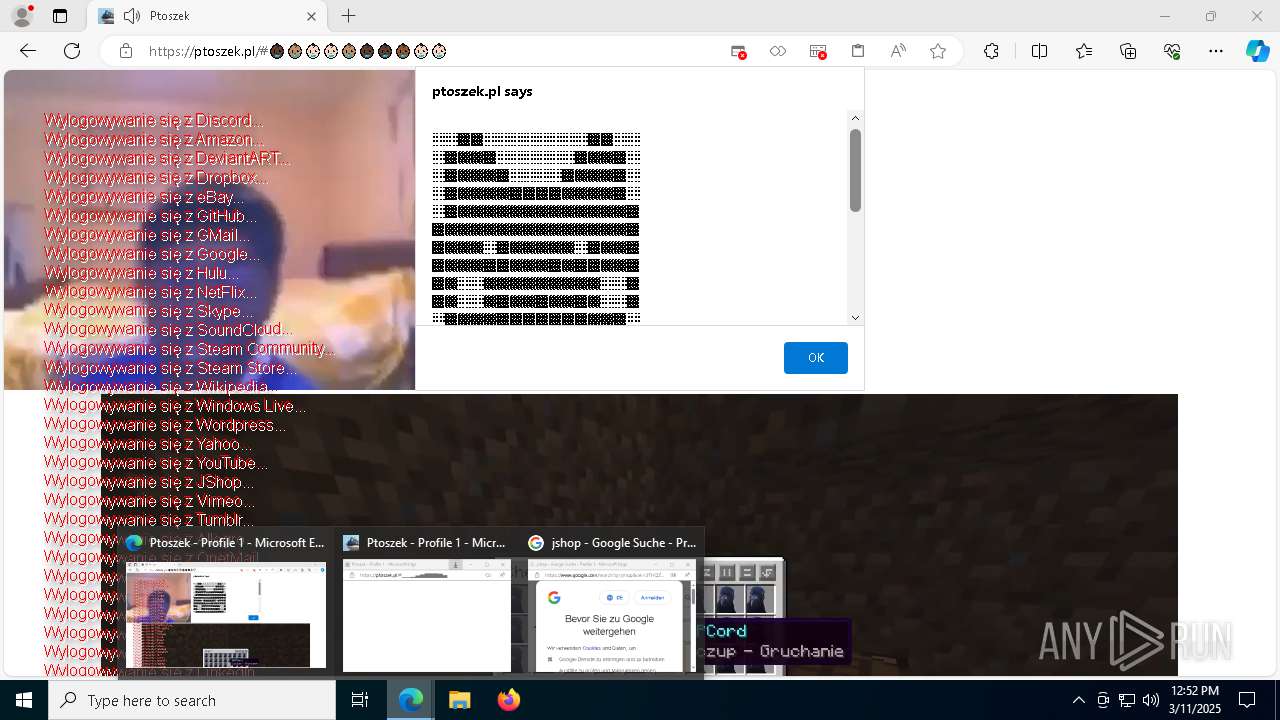Viewport: 1280px width, 720px height.
Task: Click 'Wylogowywanie się z Dropbox...' text
Action: (x=156, y=178)
